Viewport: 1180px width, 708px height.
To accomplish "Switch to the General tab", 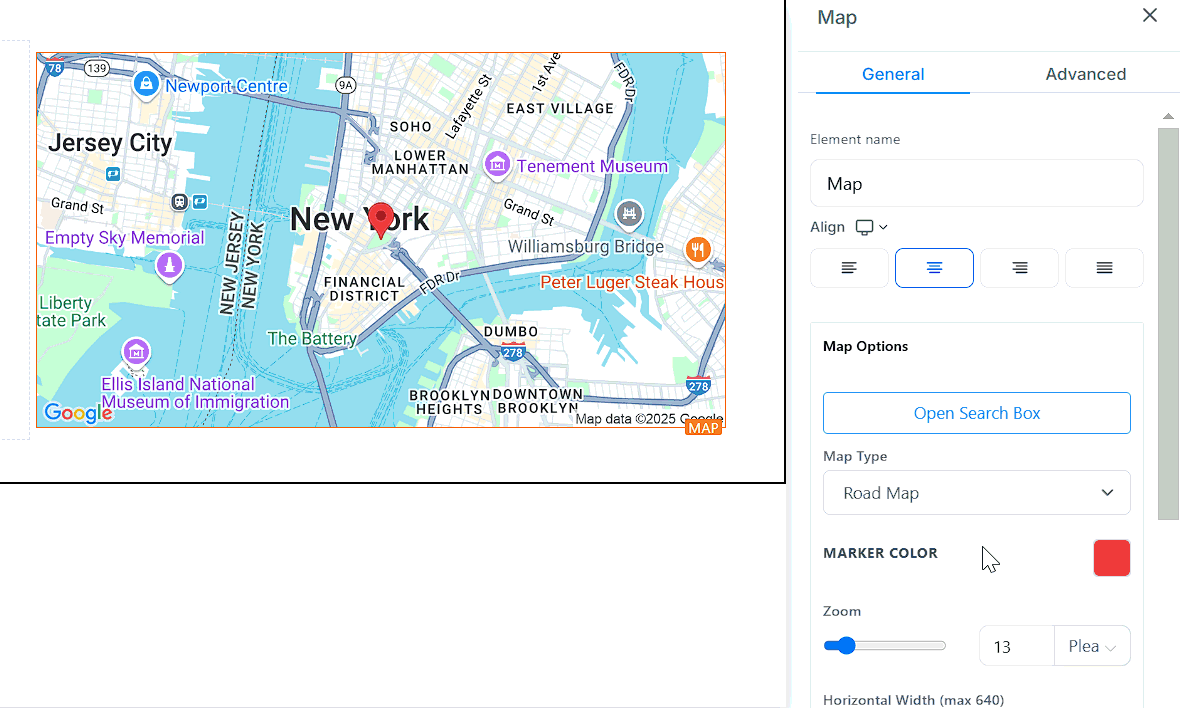I will pos(893,74).
